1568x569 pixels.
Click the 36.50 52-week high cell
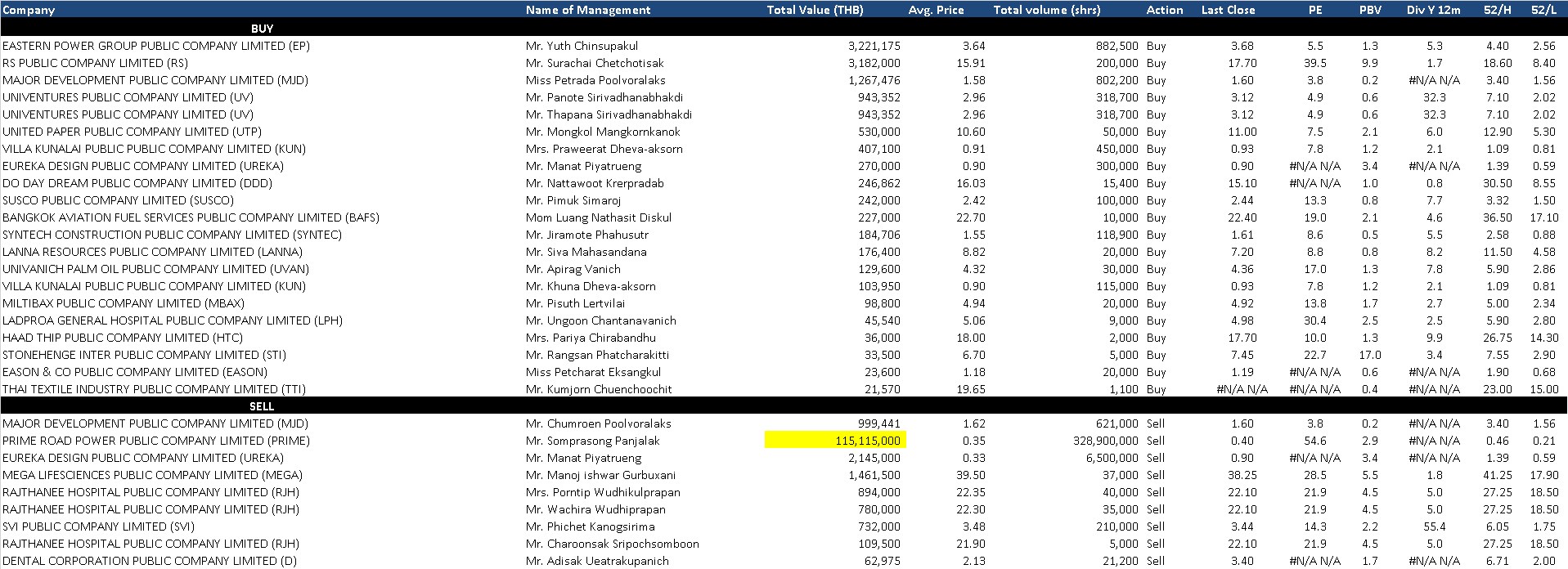point(1498,217)
